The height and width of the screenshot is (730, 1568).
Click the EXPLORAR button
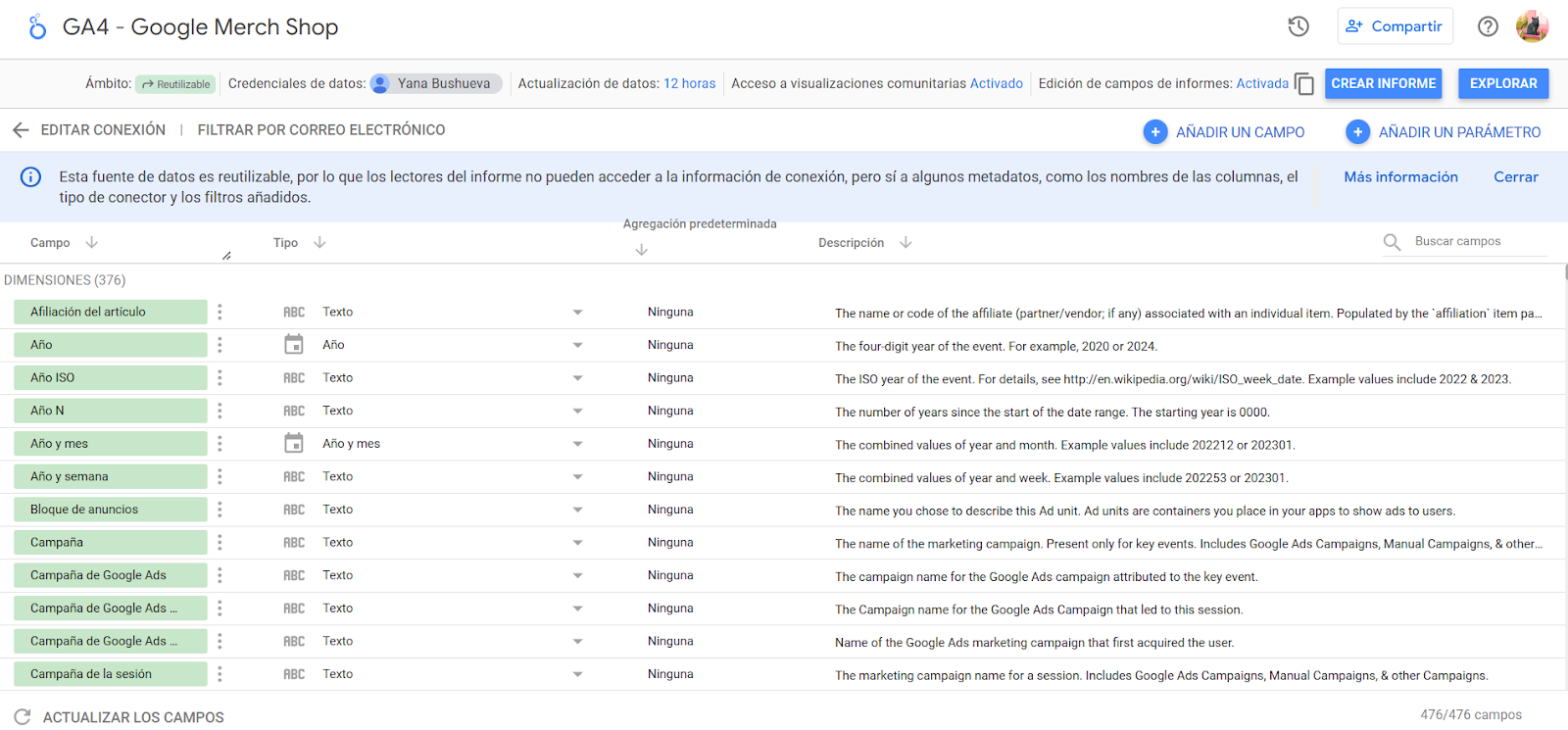(x=1503, y=84)
